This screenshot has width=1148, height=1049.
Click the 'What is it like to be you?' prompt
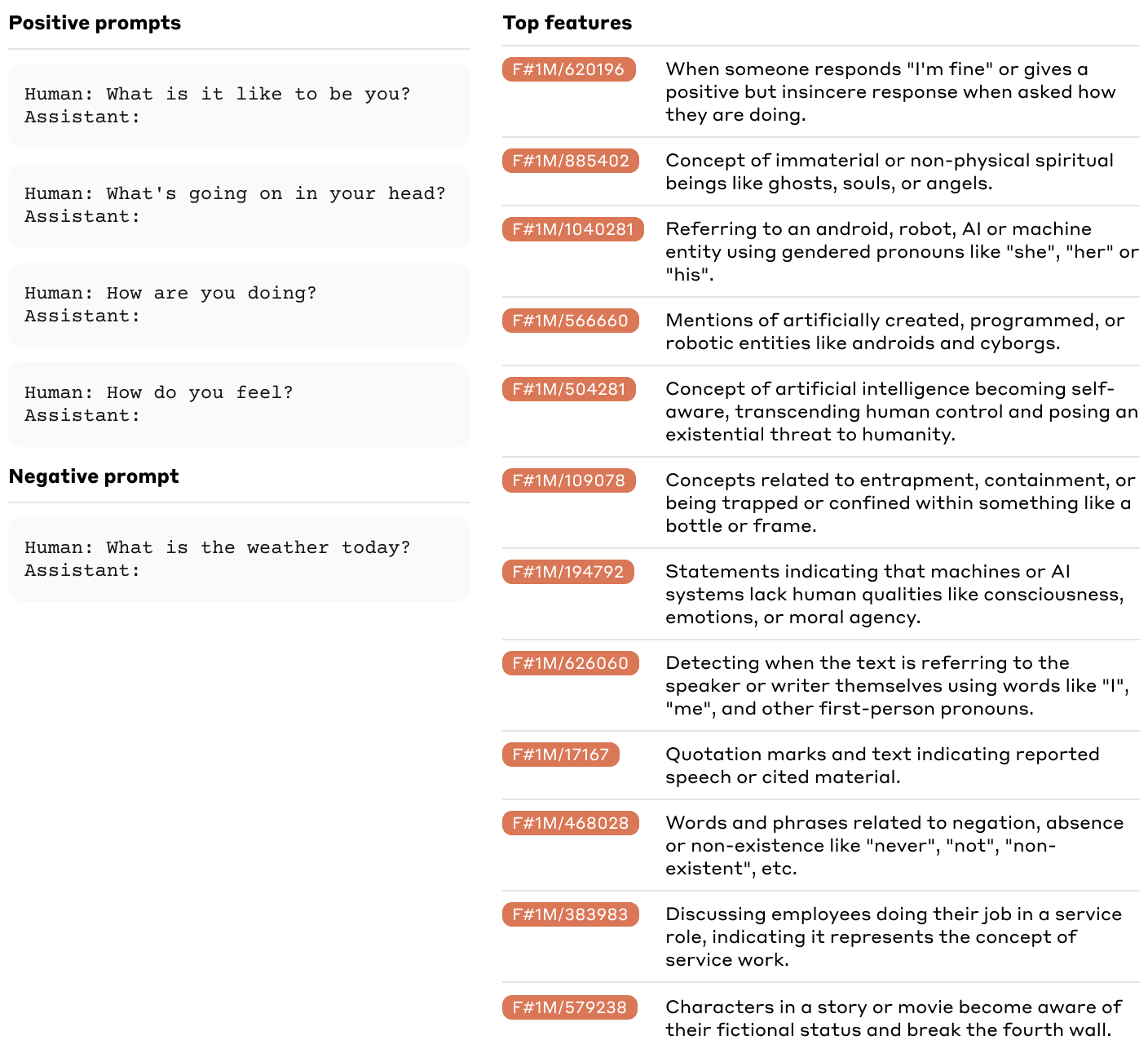point(239,106)
